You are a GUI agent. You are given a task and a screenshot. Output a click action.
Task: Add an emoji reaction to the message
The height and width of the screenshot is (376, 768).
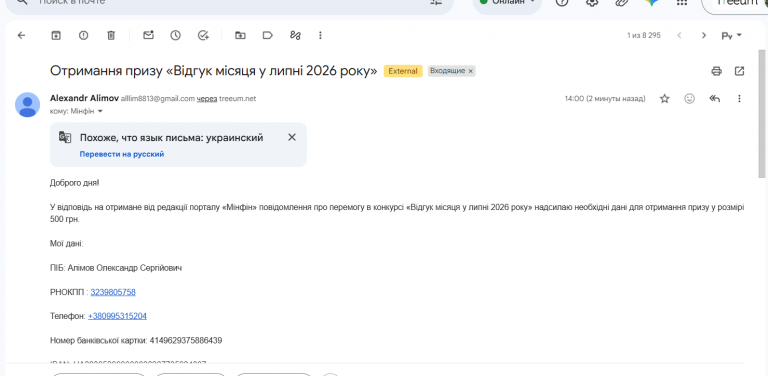pyautogui.click(x=690, y=99)
